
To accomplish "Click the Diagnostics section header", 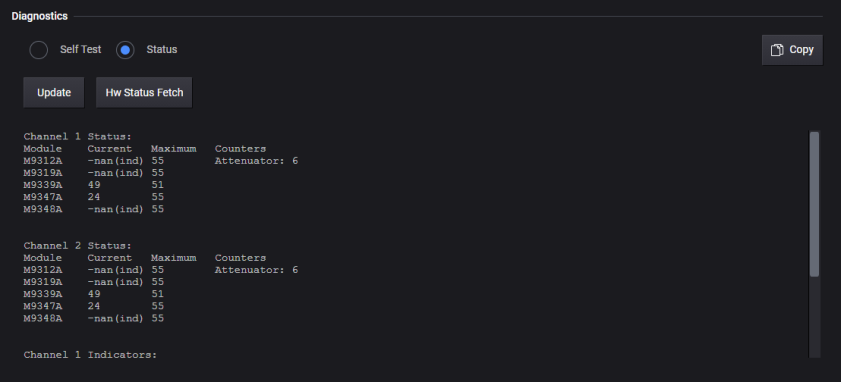I will point(40,16).
